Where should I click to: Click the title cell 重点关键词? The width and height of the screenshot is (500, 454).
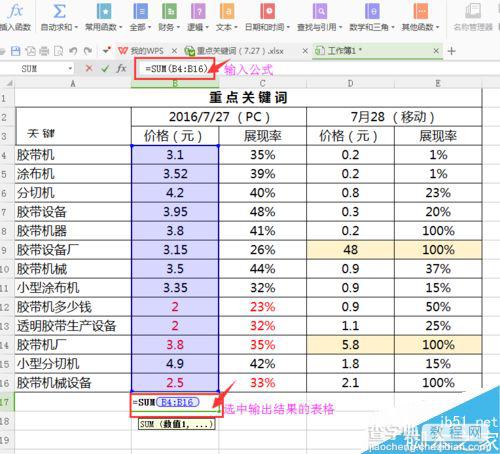tap(248, 98)
